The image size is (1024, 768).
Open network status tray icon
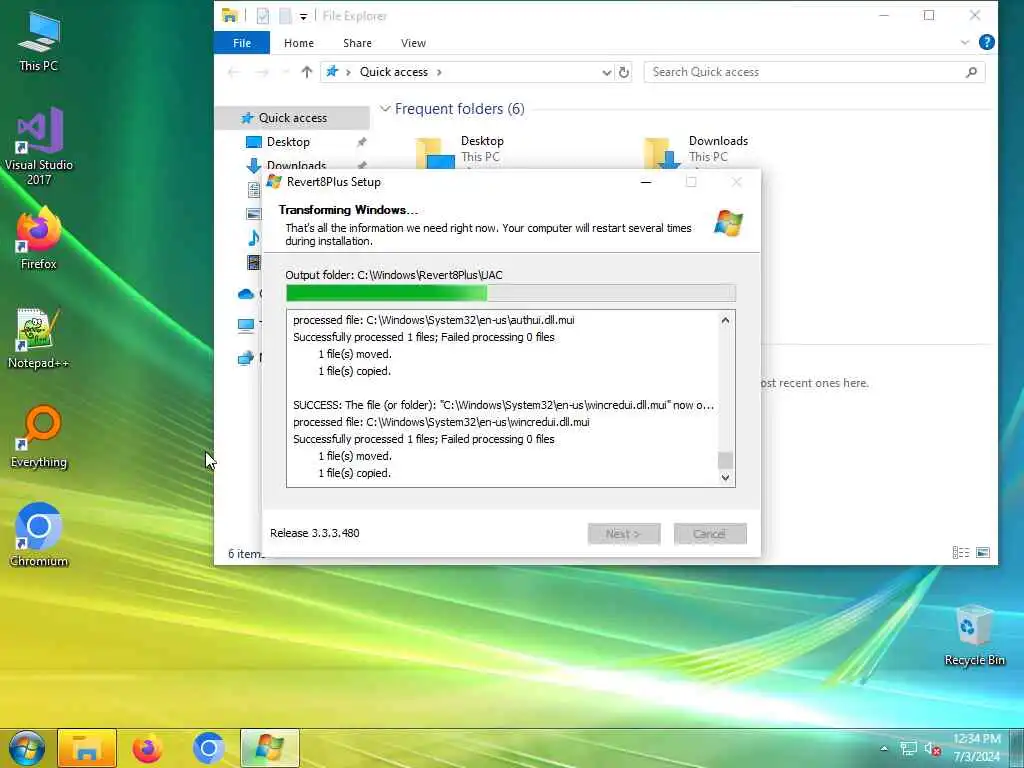pos(908,749)
